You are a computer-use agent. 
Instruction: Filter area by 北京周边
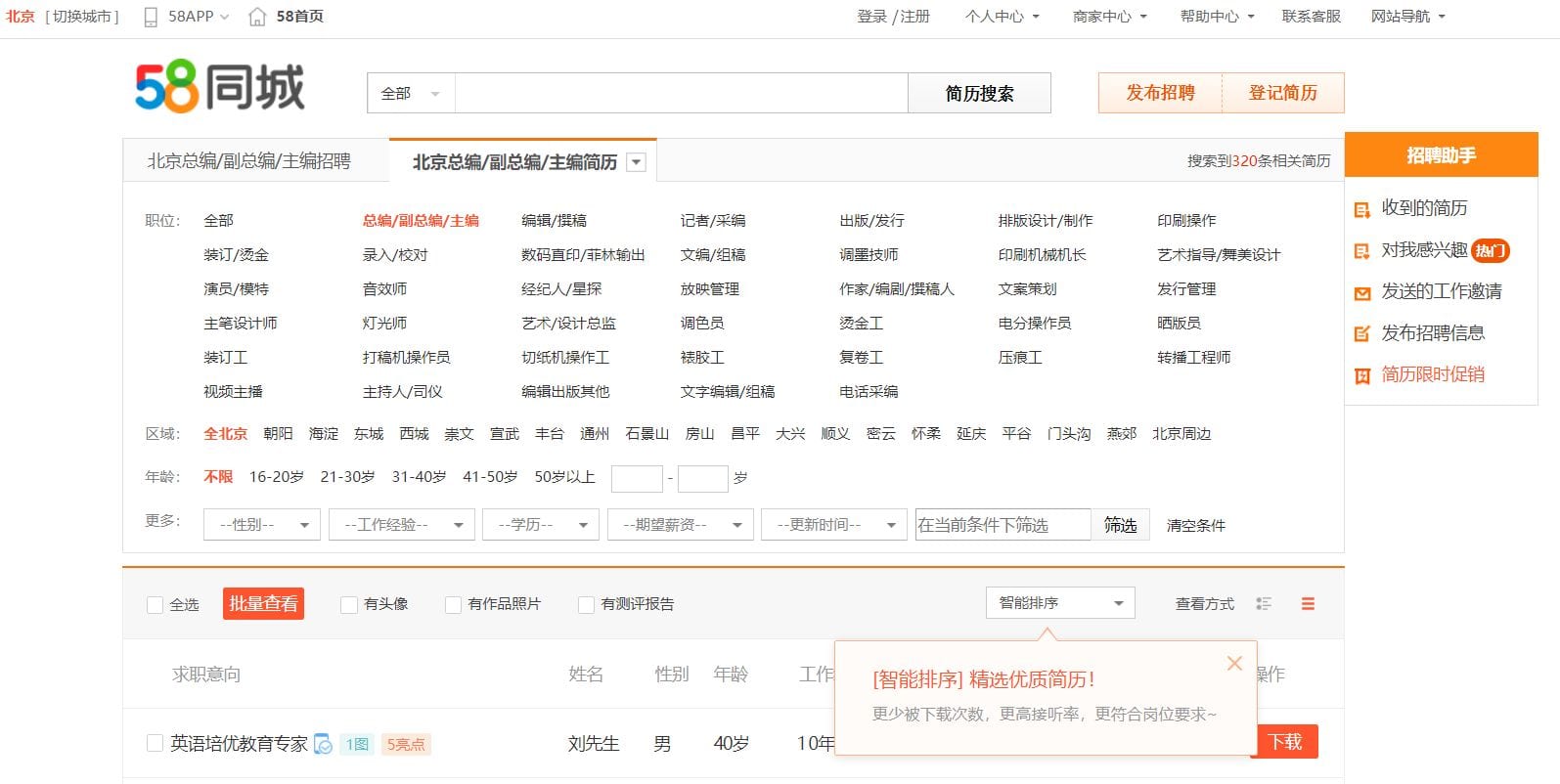(x=1181, y=434)
